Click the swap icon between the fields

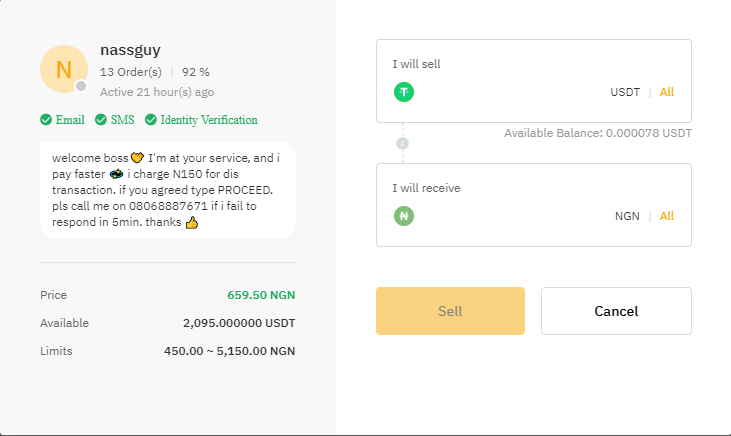tap(403, 143)
